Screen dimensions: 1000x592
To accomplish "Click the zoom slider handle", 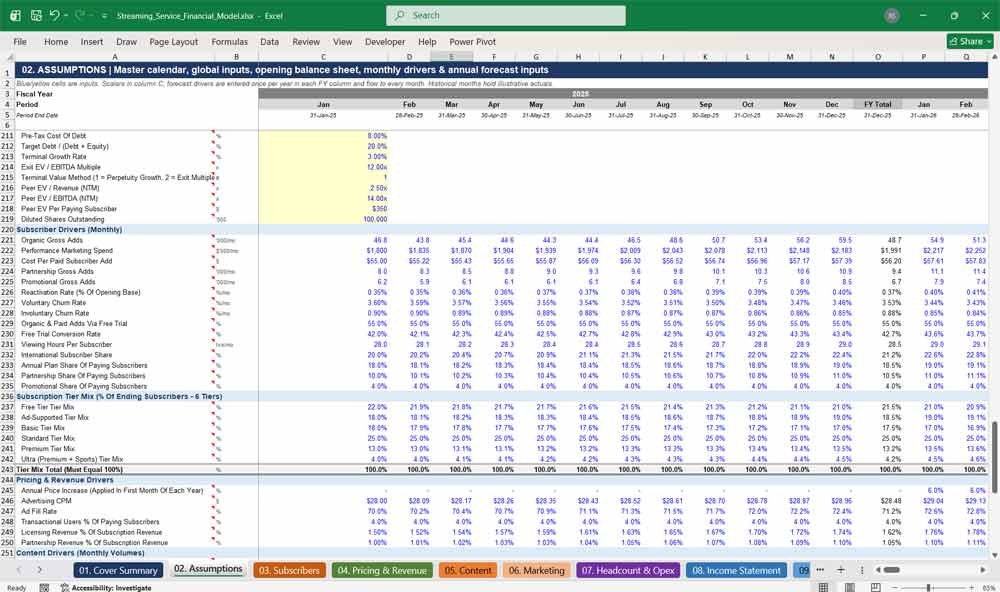I will coord(929,588).
